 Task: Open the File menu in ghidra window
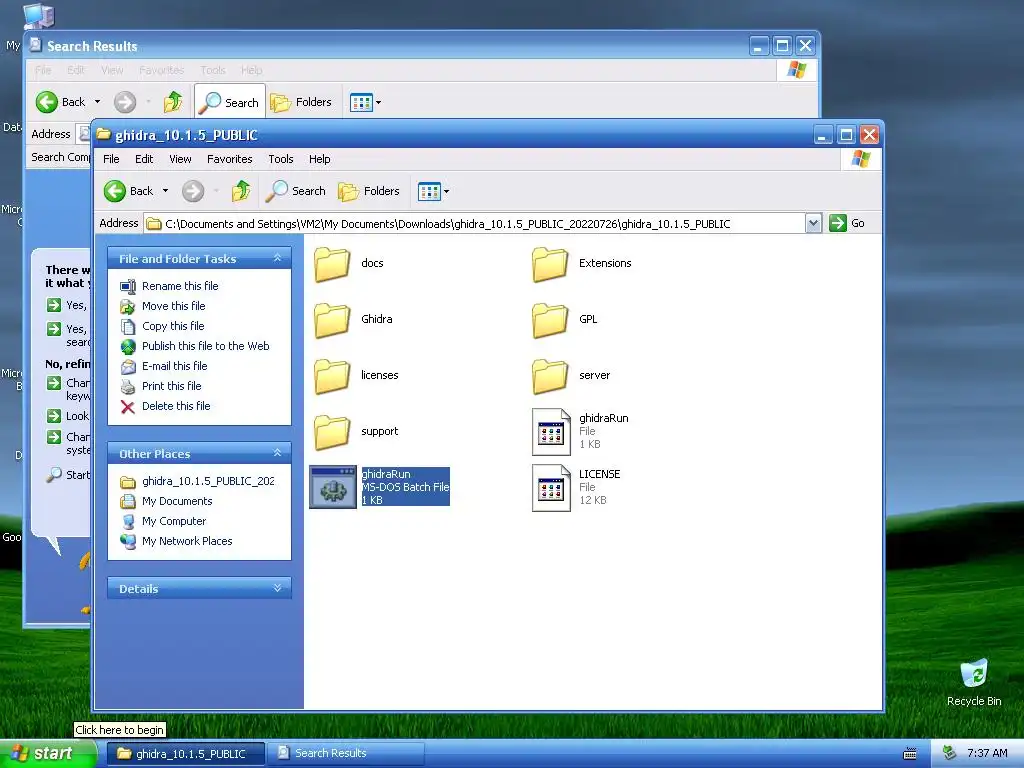112,159
